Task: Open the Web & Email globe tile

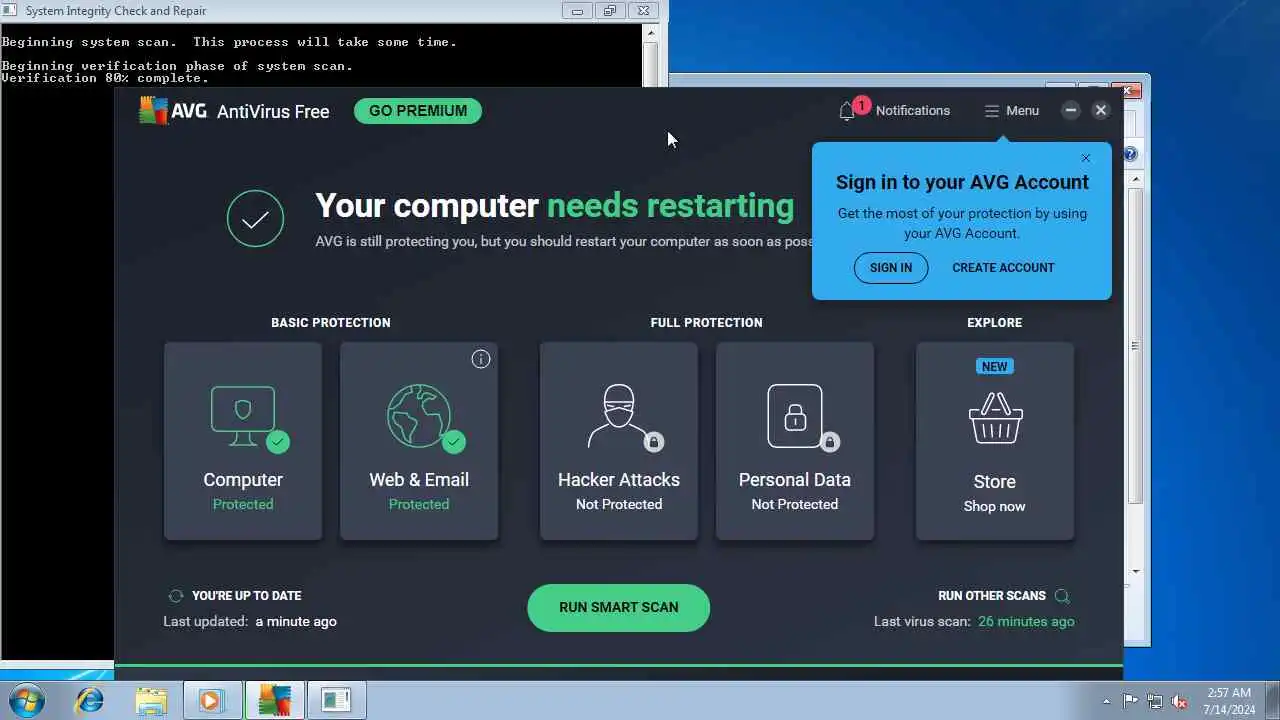Action: [419, 441]
